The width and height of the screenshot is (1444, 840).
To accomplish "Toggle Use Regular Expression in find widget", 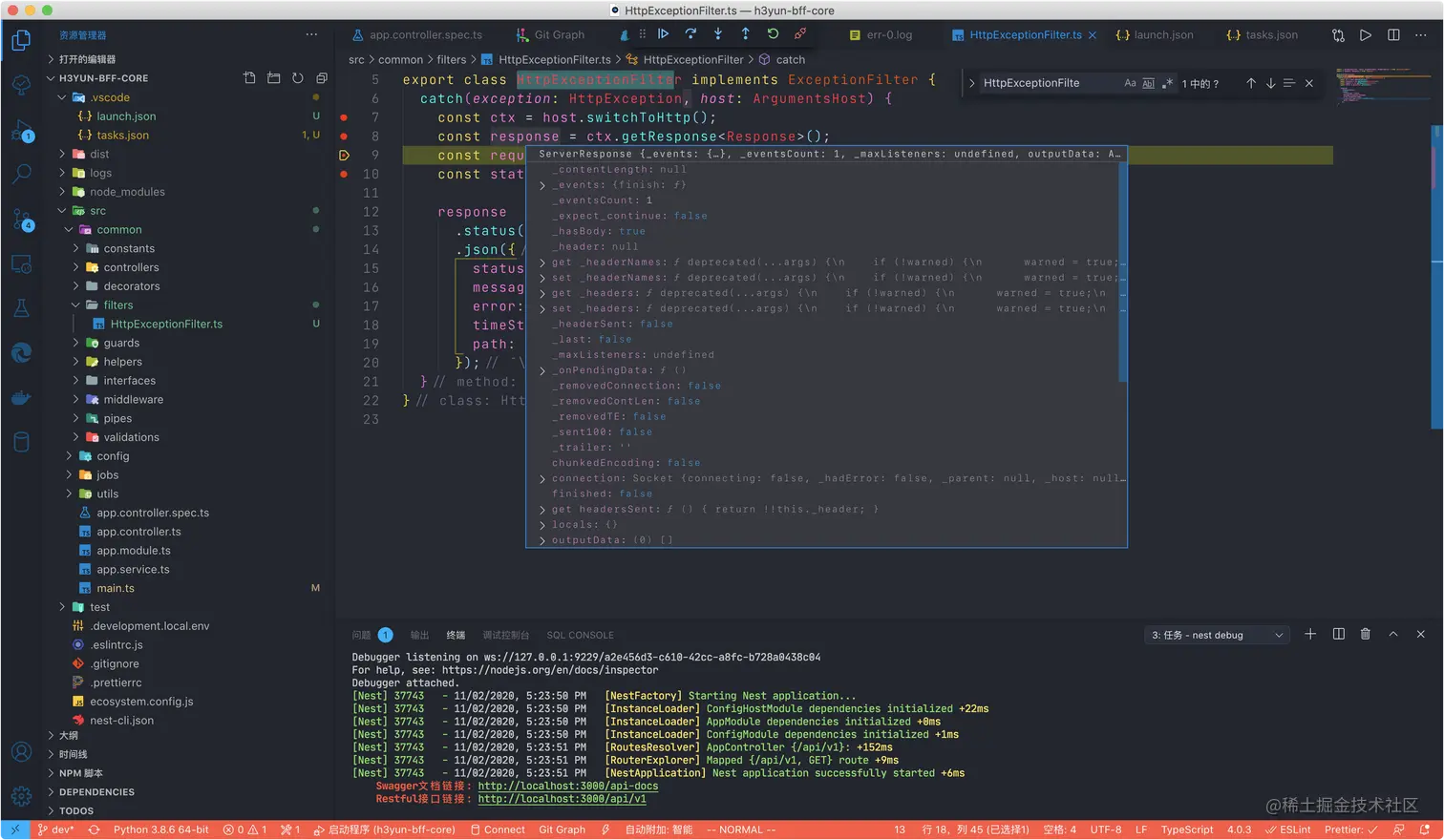I will (1167, 83).
